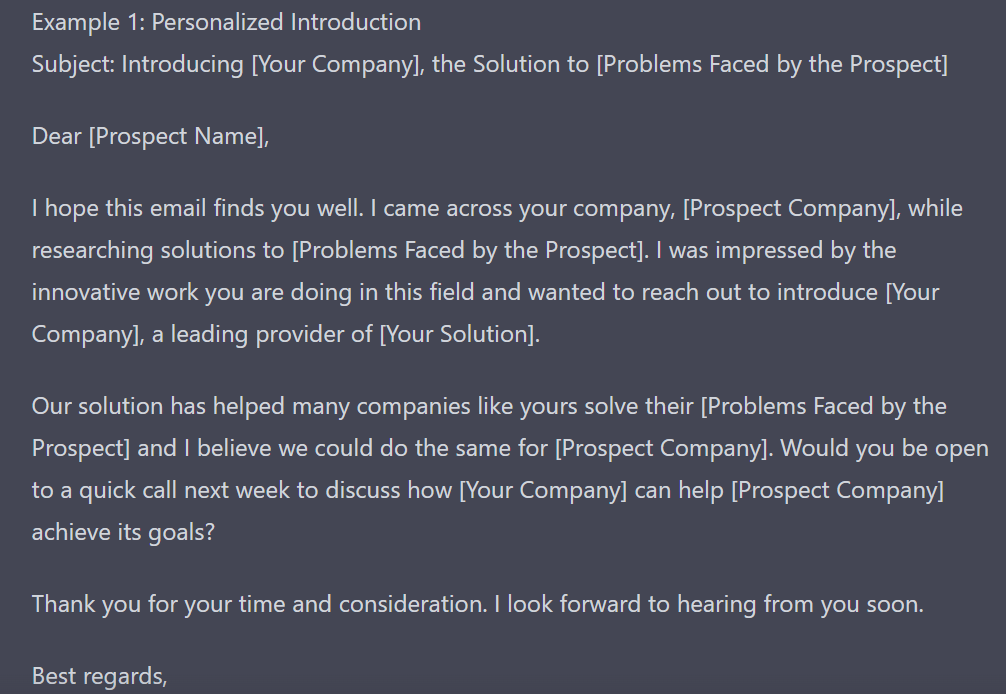
Task: Click the 'Best regards,' closing
Action: [99, 677]
